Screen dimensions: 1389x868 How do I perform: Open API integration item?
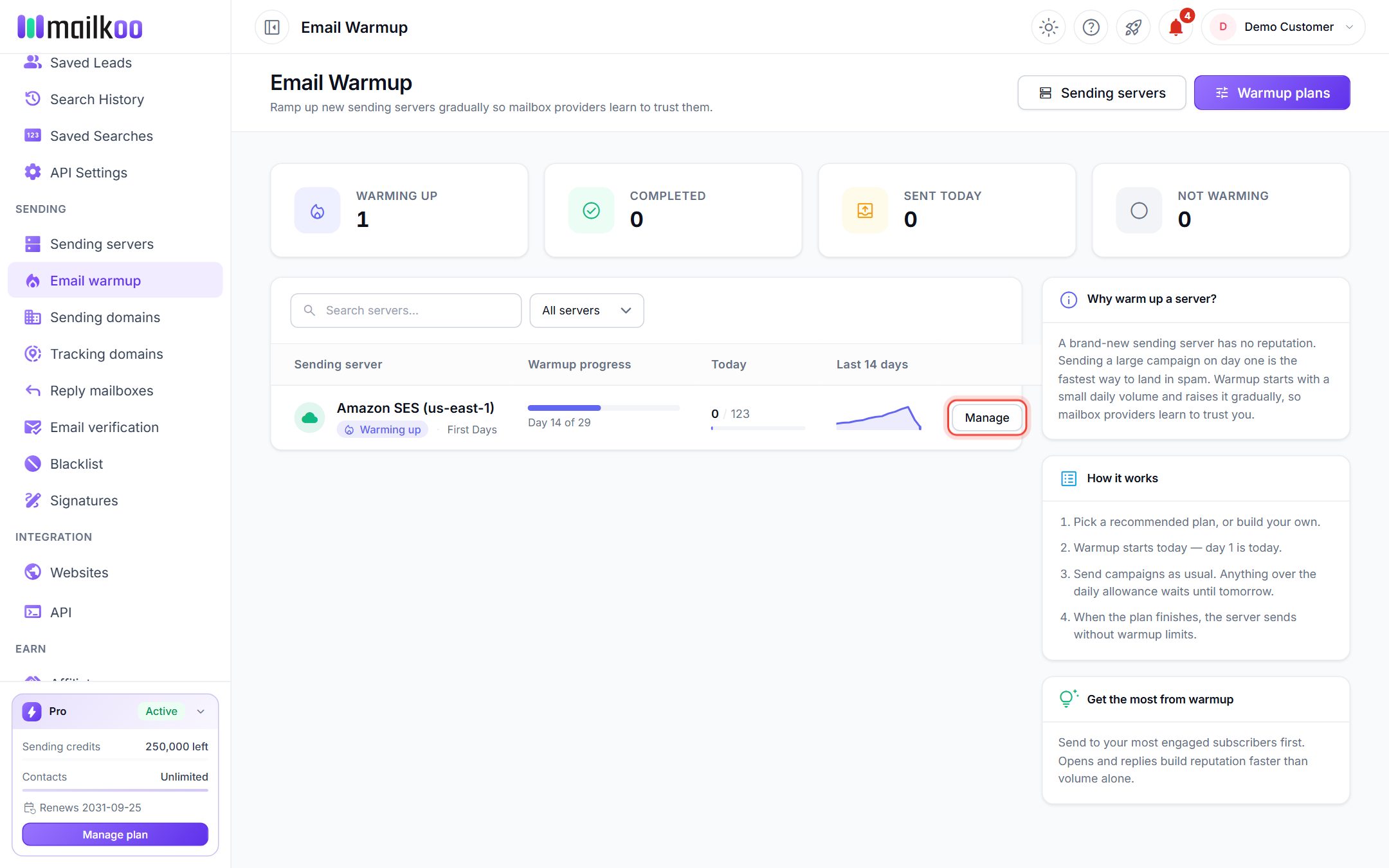click(x=116, y=612)
